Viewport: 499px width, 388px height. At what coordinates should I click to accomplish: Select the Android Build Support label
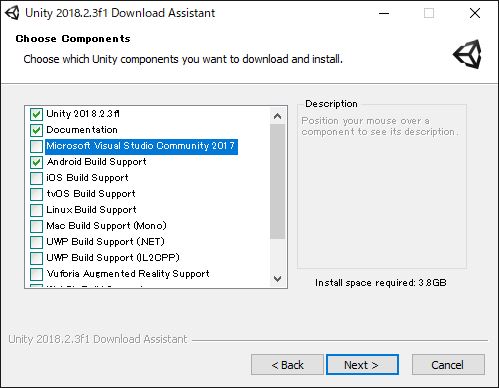(97, 162)
